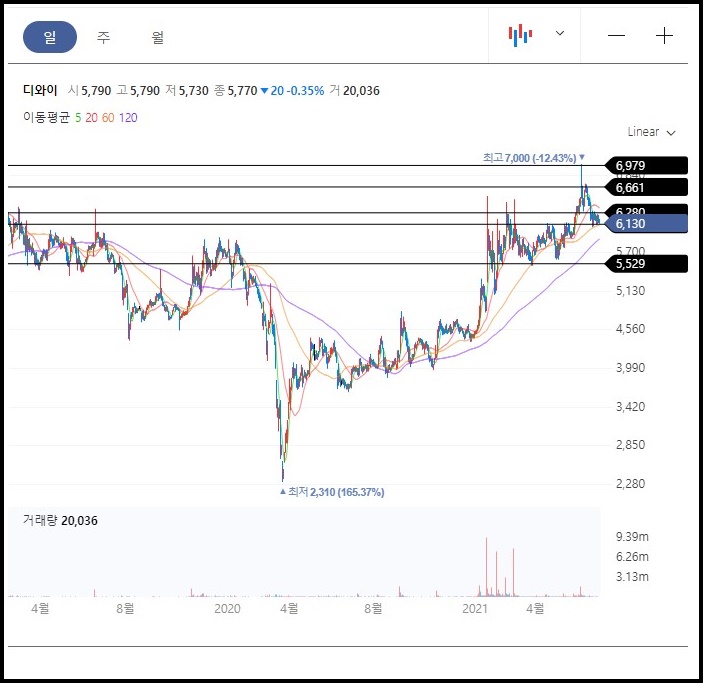This screenshot has height=683, width=703.
Task: Toggle the 120-day moving average
Action: coord(128,118)
